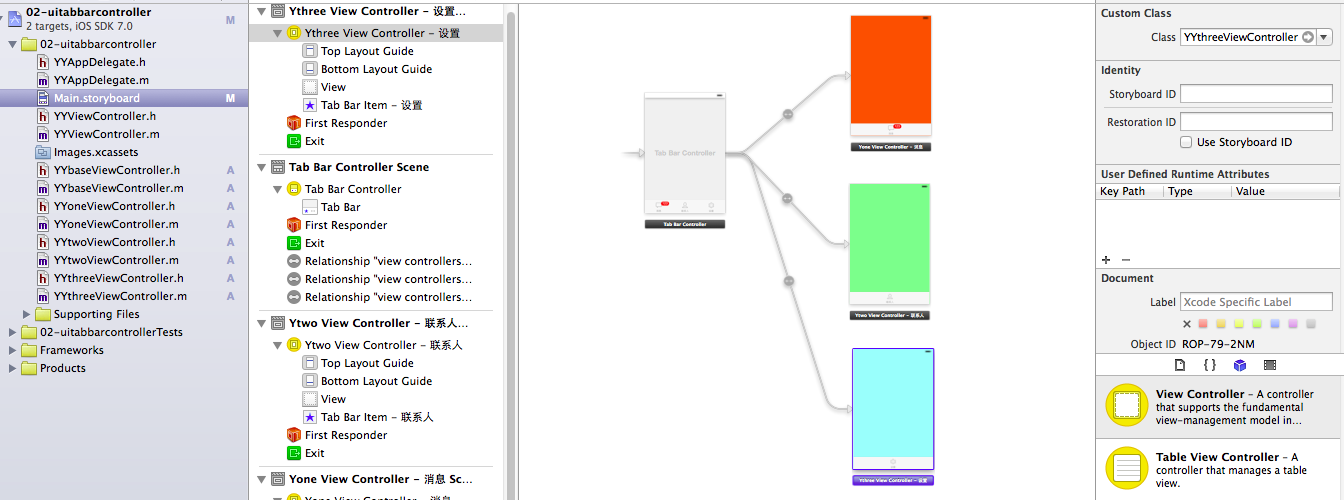Click the Restoration ID text field
This screenshot has width=1344, height=500.
[1257, 122]
